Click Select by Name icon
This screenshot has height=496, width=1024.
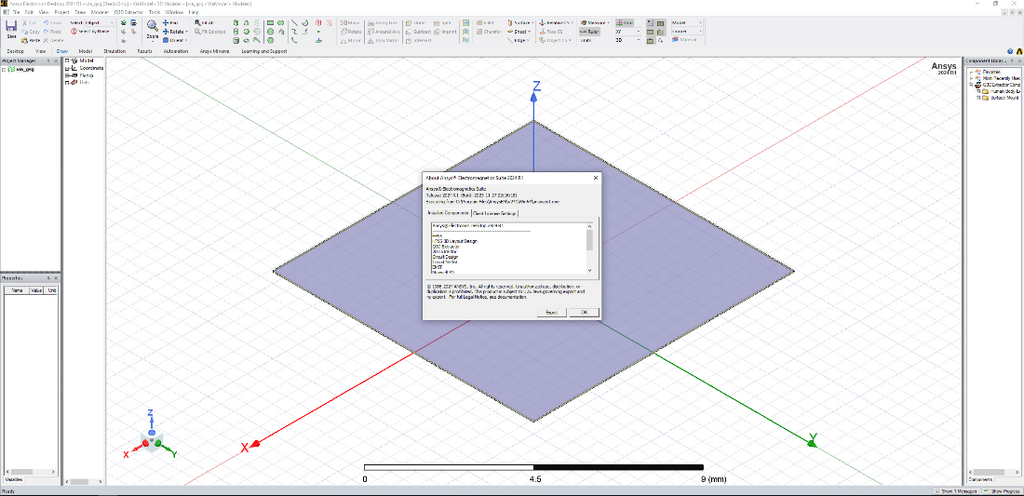[74, 31]
